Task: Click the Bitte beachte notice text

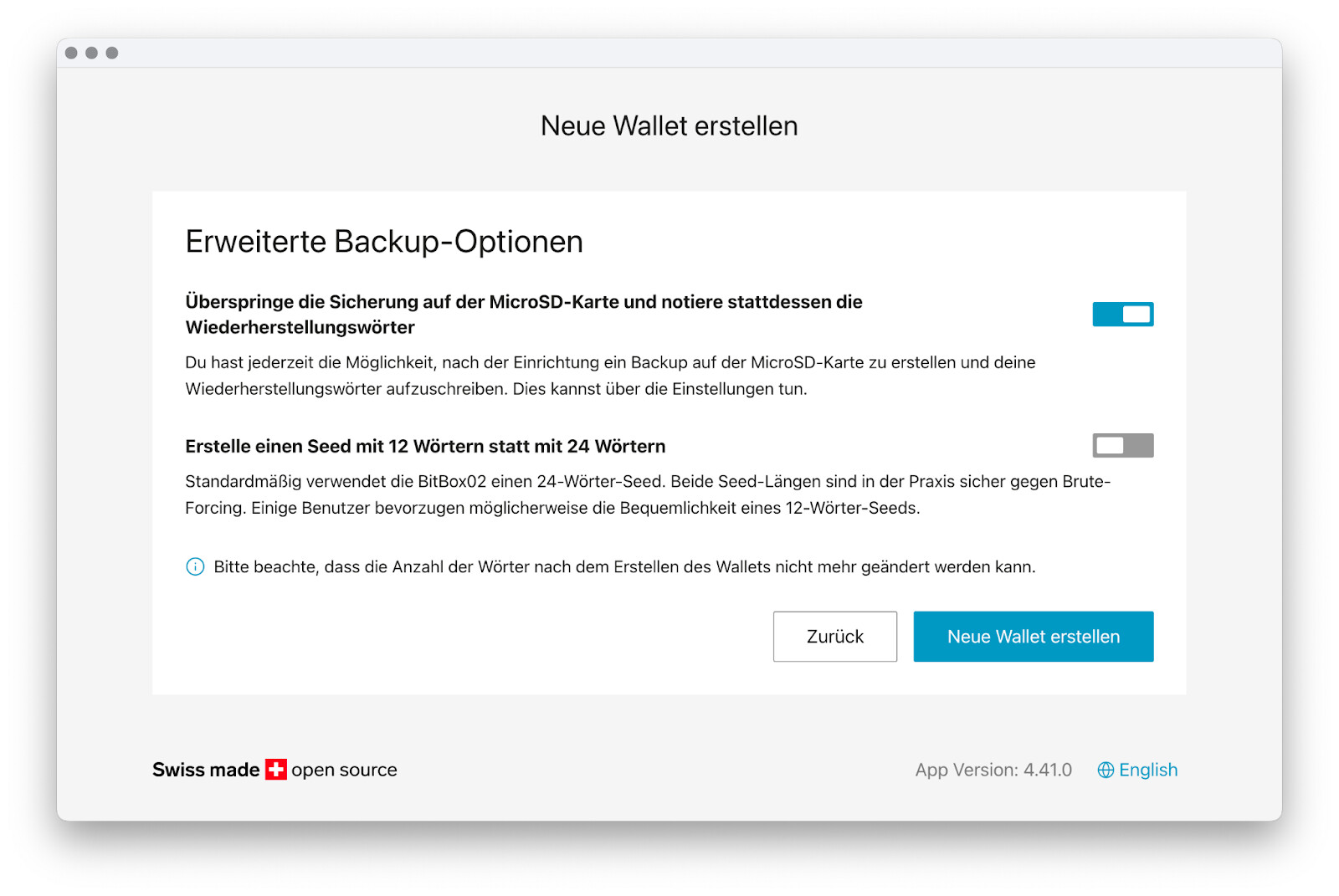Action: [624, 567]
